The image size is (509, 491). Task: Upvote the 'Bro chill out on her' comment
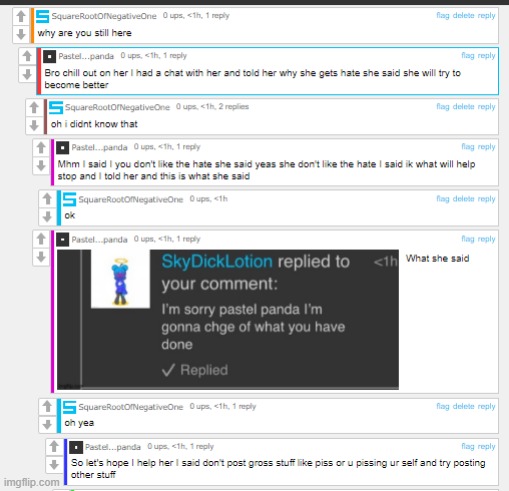tap(27, 56)
